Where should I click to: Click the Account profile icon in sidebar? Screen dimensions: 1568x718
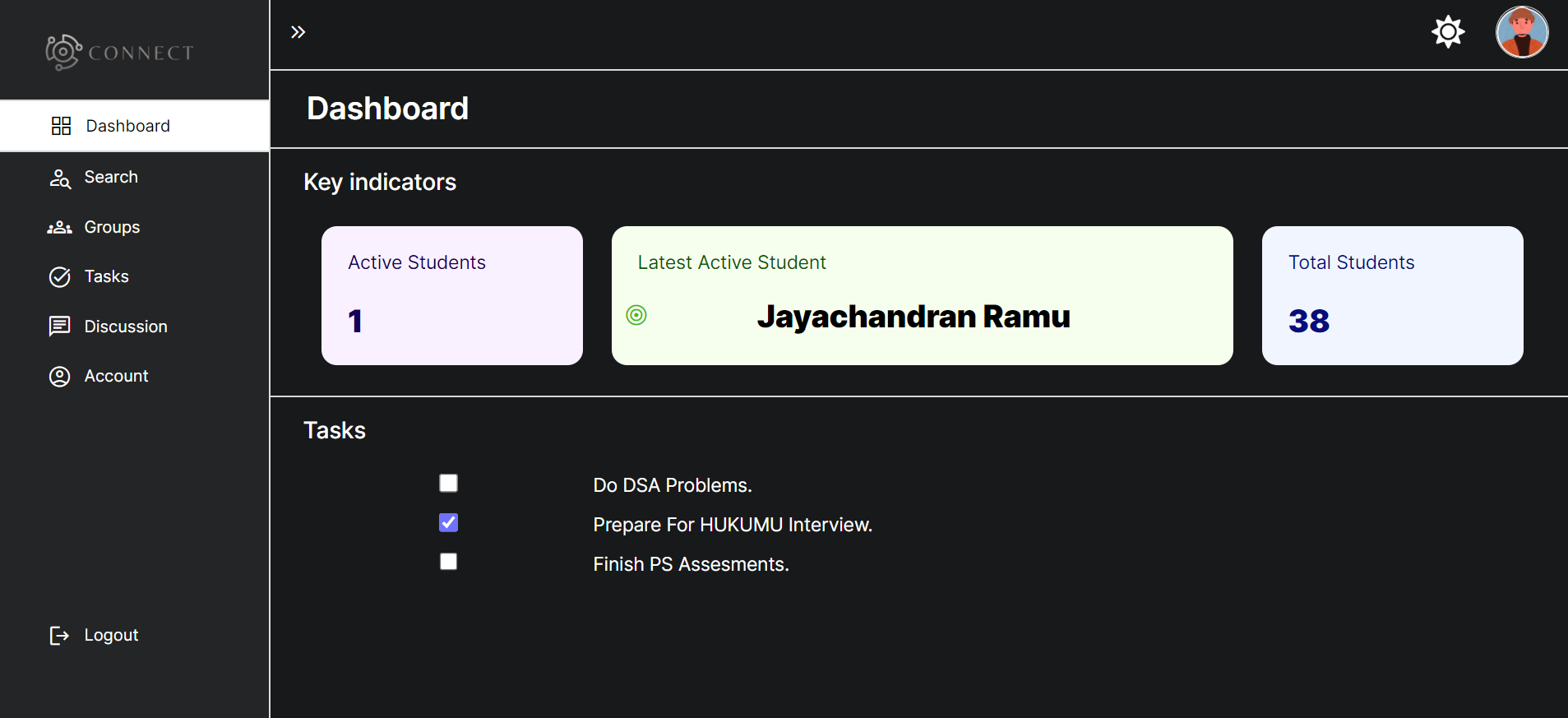(61, 376)
